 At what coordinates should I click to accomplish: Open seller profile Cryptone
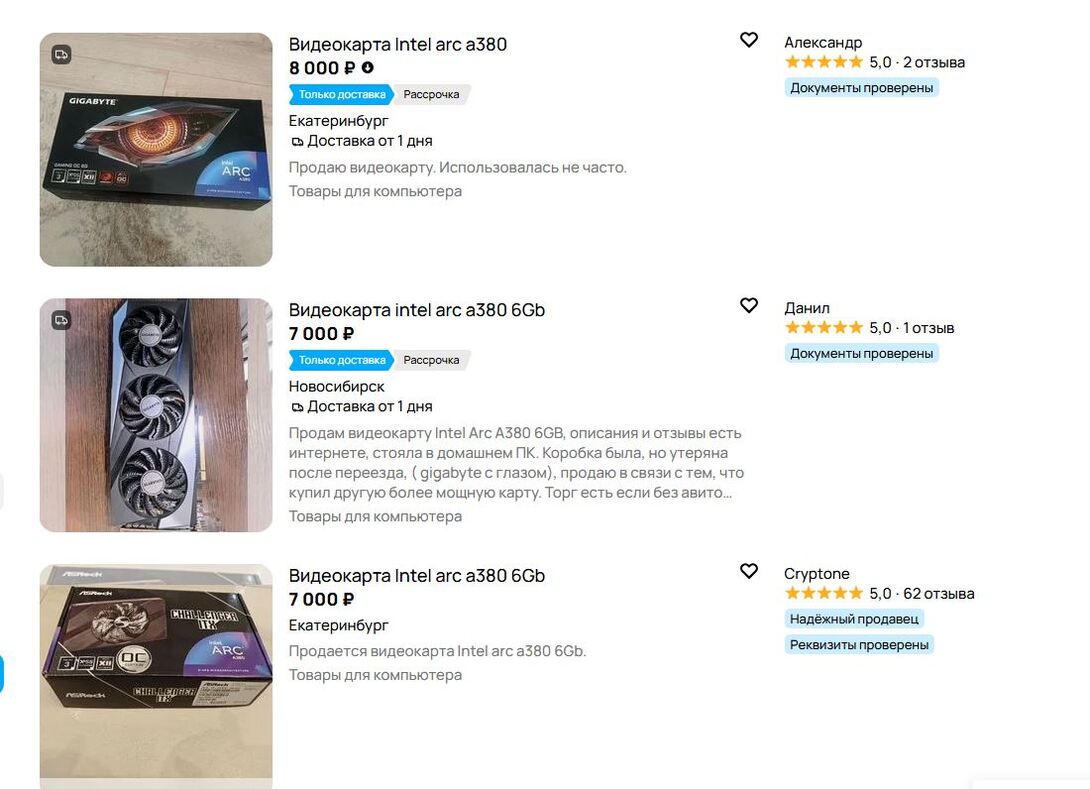click(x=816, y=574)
